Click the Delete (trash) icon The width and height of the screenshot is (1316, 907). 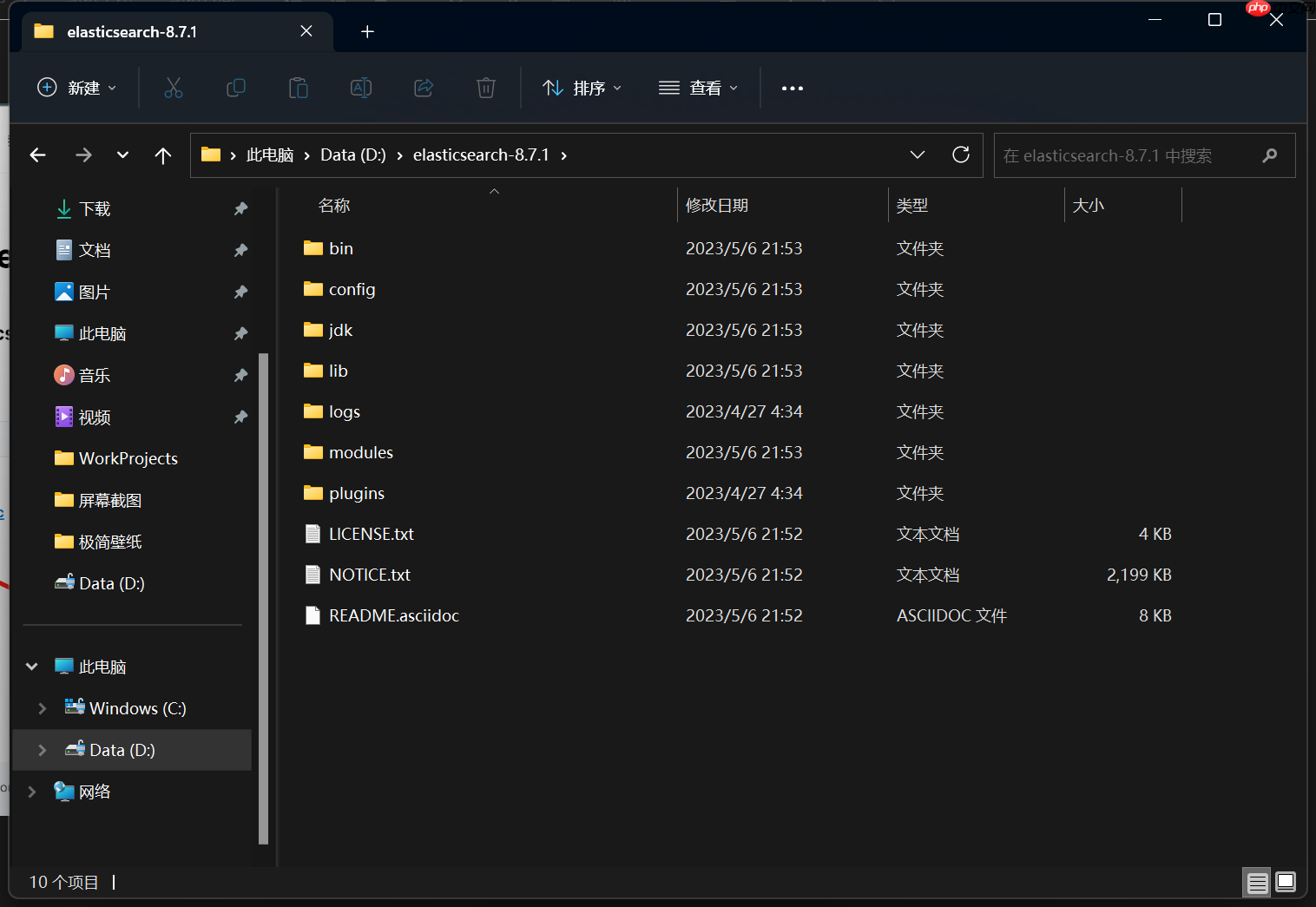point(485,88)
